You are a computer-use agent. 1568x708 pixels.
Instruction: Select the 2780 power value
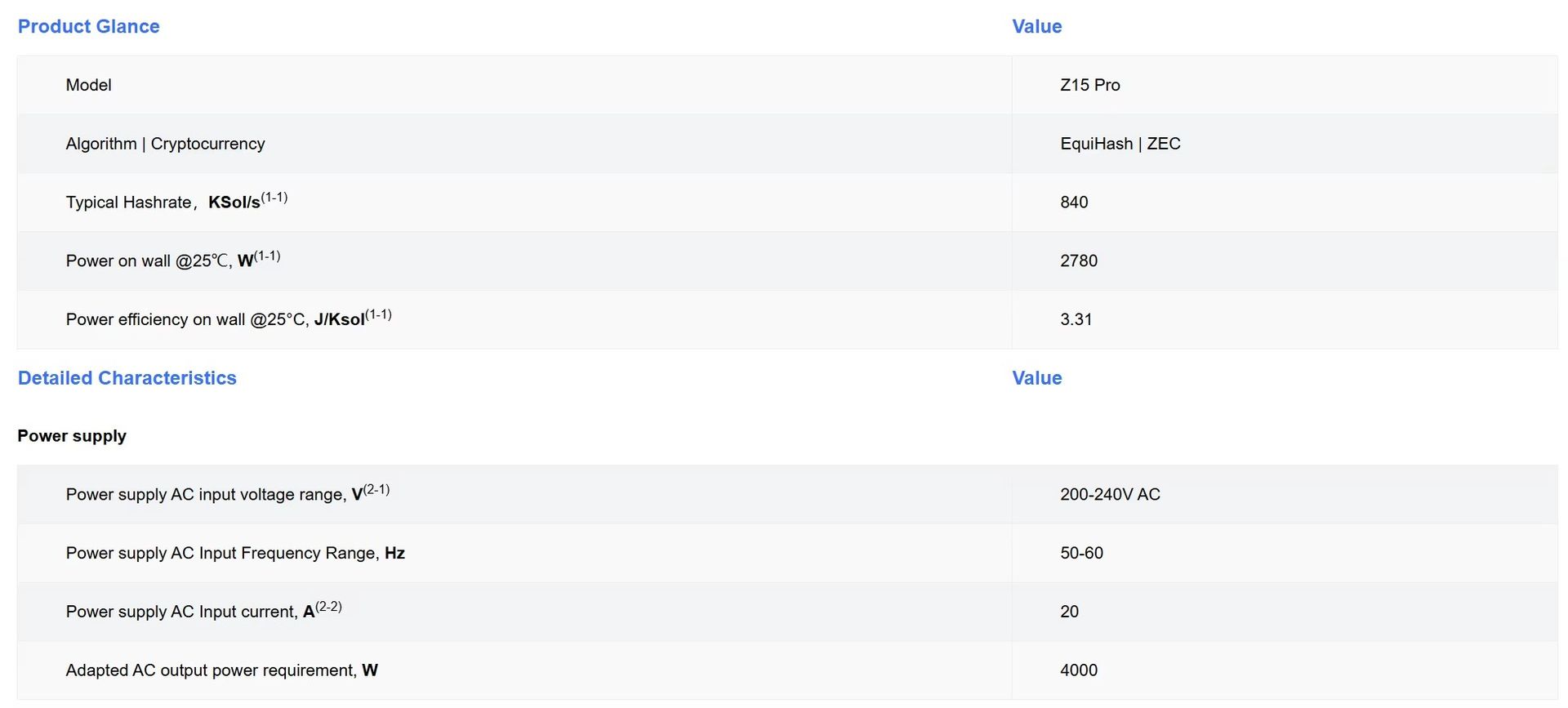point(1079,261)
